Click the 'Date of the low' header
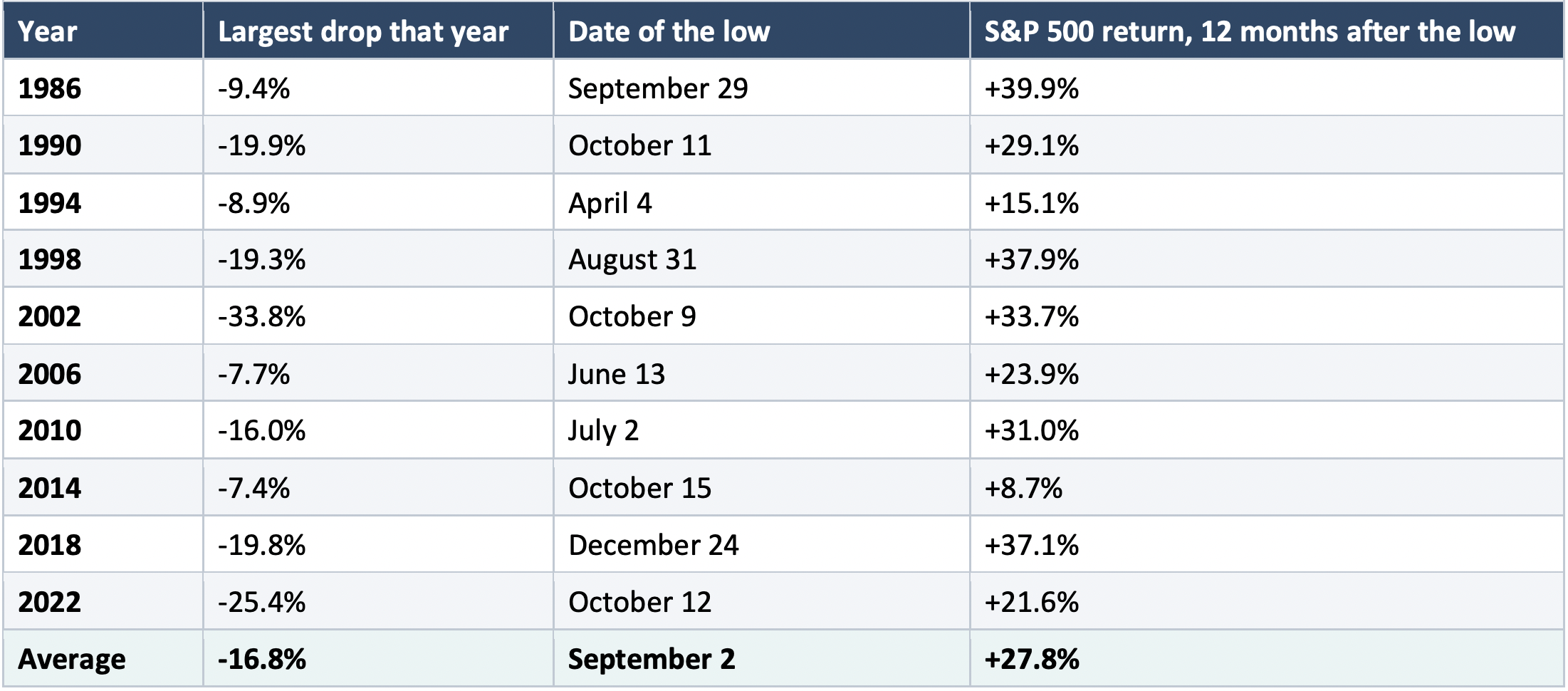This screenshot has height=691, width=1568. click(x=761, y=31)
